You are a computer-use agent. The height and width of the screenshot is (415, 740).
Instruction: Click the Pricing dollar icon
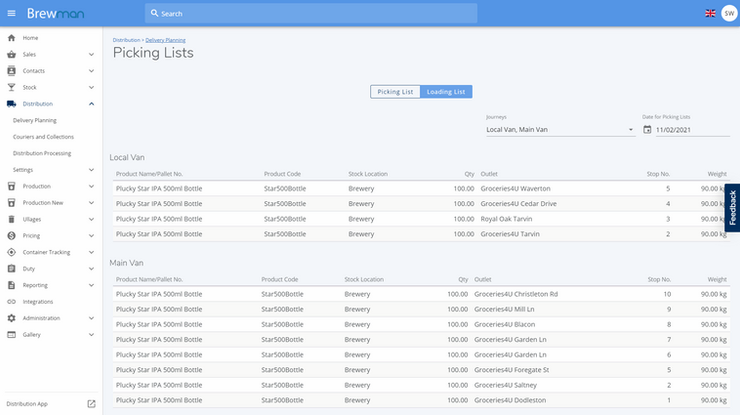click(x=11, y=236)
